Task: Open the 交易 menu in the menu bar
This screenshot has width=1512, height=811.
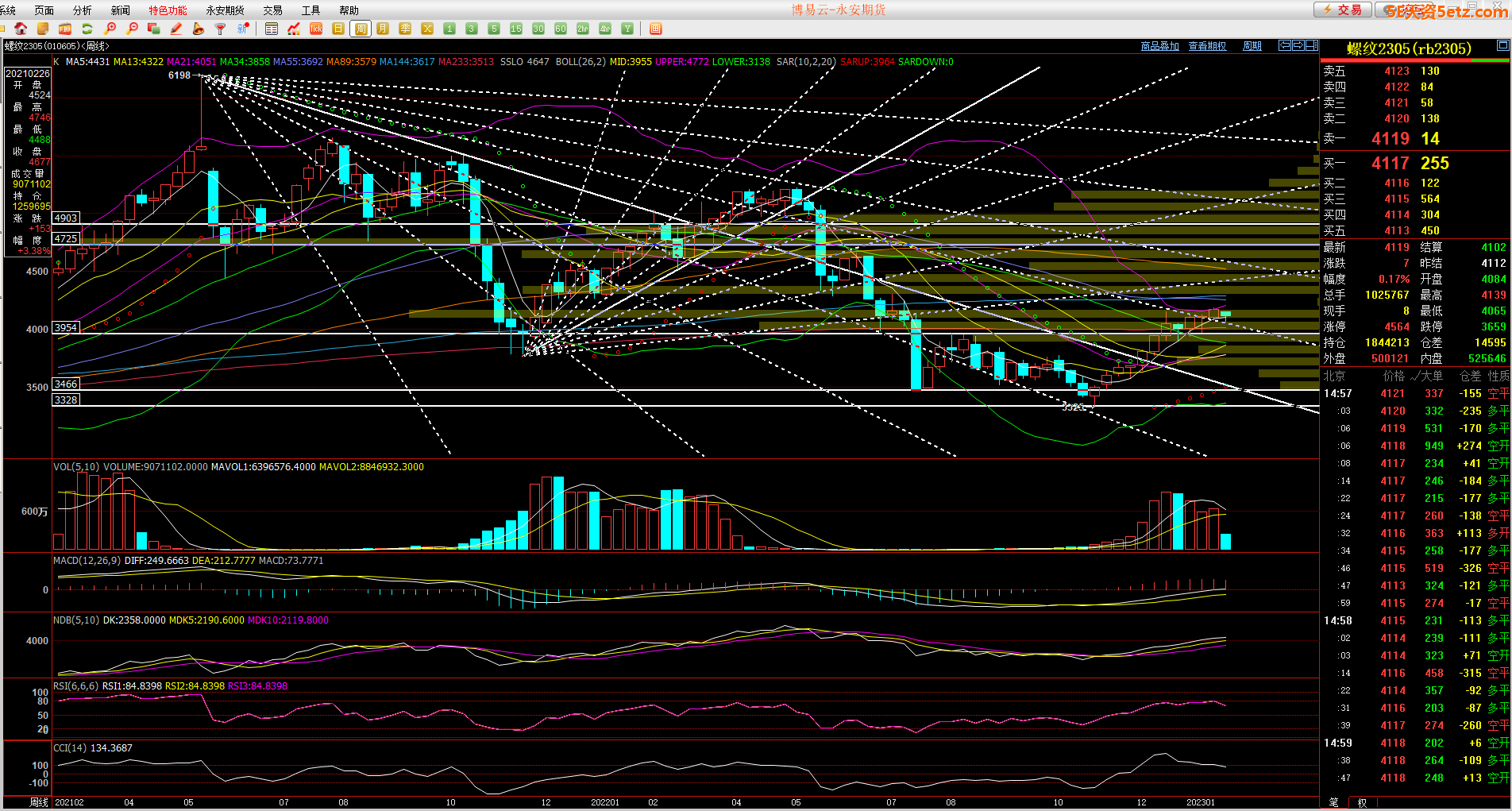Action: tap(272, 10)
